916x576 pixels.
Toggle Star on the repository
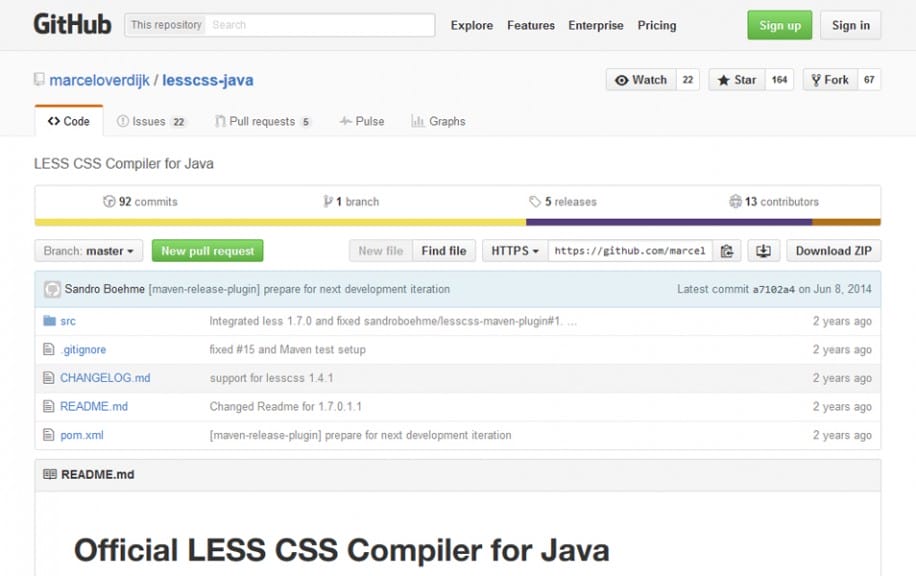[x=737, y=80]
